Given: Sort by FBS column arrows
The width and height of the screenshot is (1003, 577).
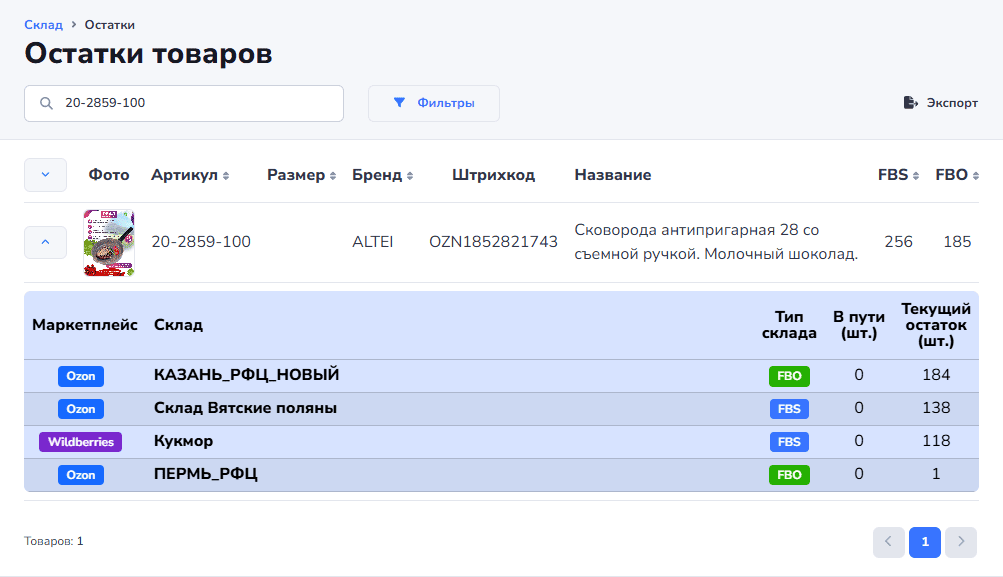Looking at the screenshot, I should click(x=917, y=176).
